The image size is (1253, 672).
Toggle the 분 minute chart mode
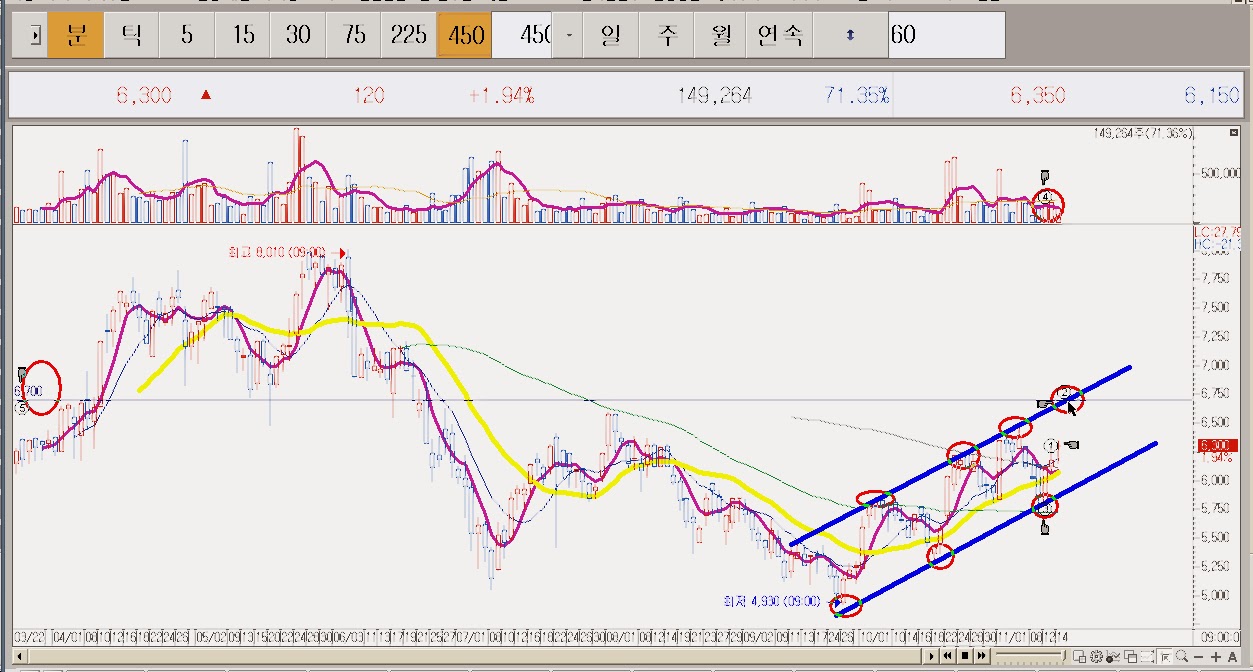pos(76,33)
